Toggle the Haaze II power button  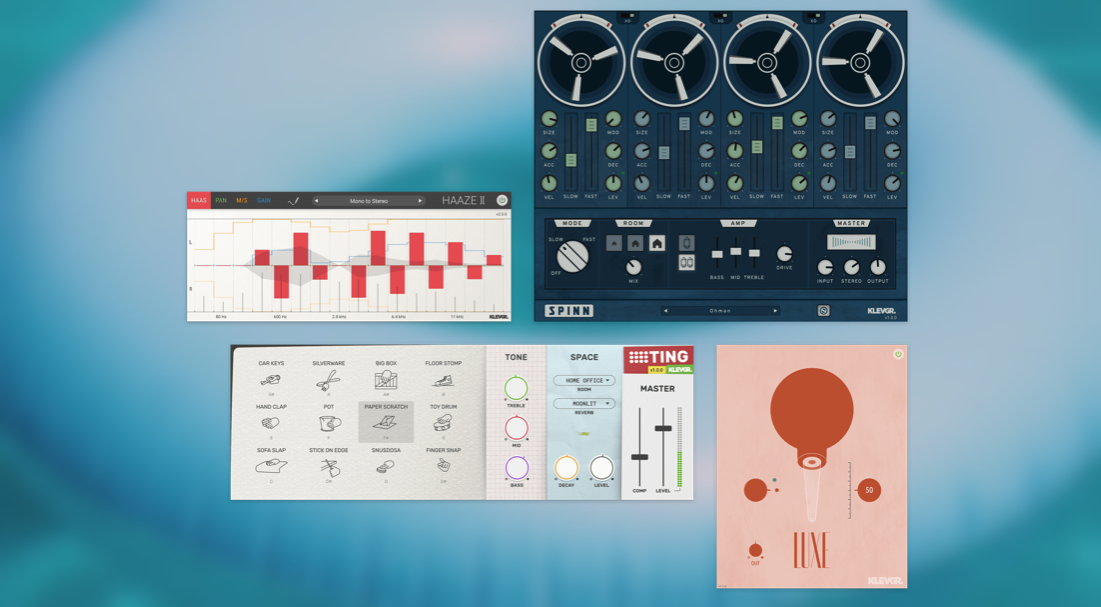[502, 200]
